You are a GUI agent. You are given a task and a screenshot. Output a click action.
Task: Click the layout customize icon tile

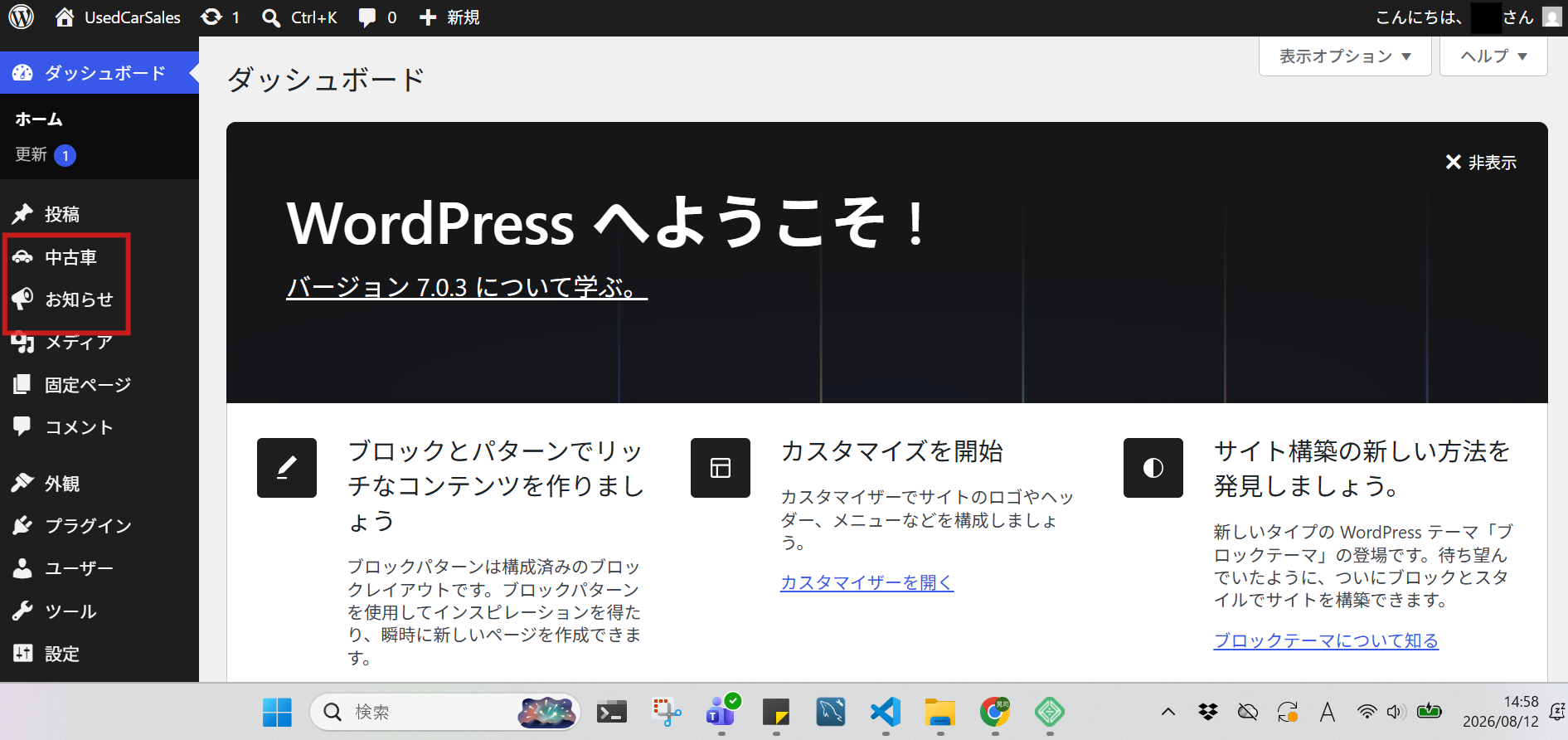click(x=721, y=468)
